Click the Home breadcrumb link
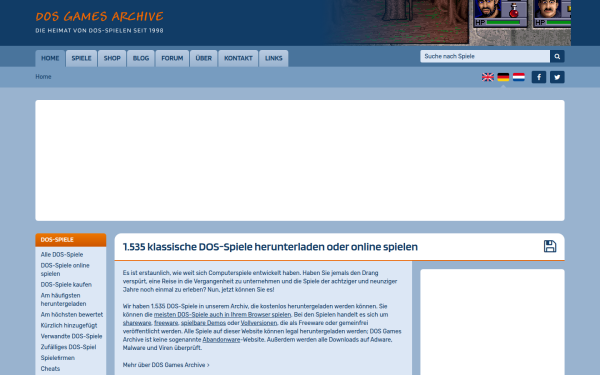The height and width of the screenshot is (375, 600). point(43,77)
